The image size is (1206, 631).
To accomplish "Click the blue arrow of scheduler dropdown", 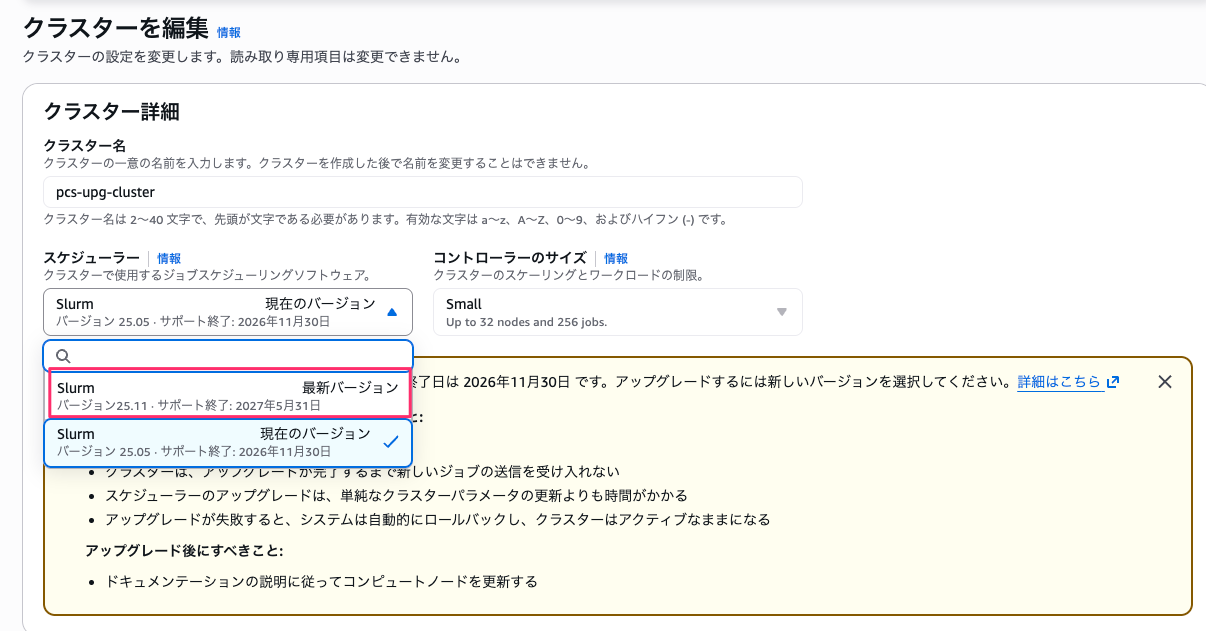I will [x=392, y=312].
